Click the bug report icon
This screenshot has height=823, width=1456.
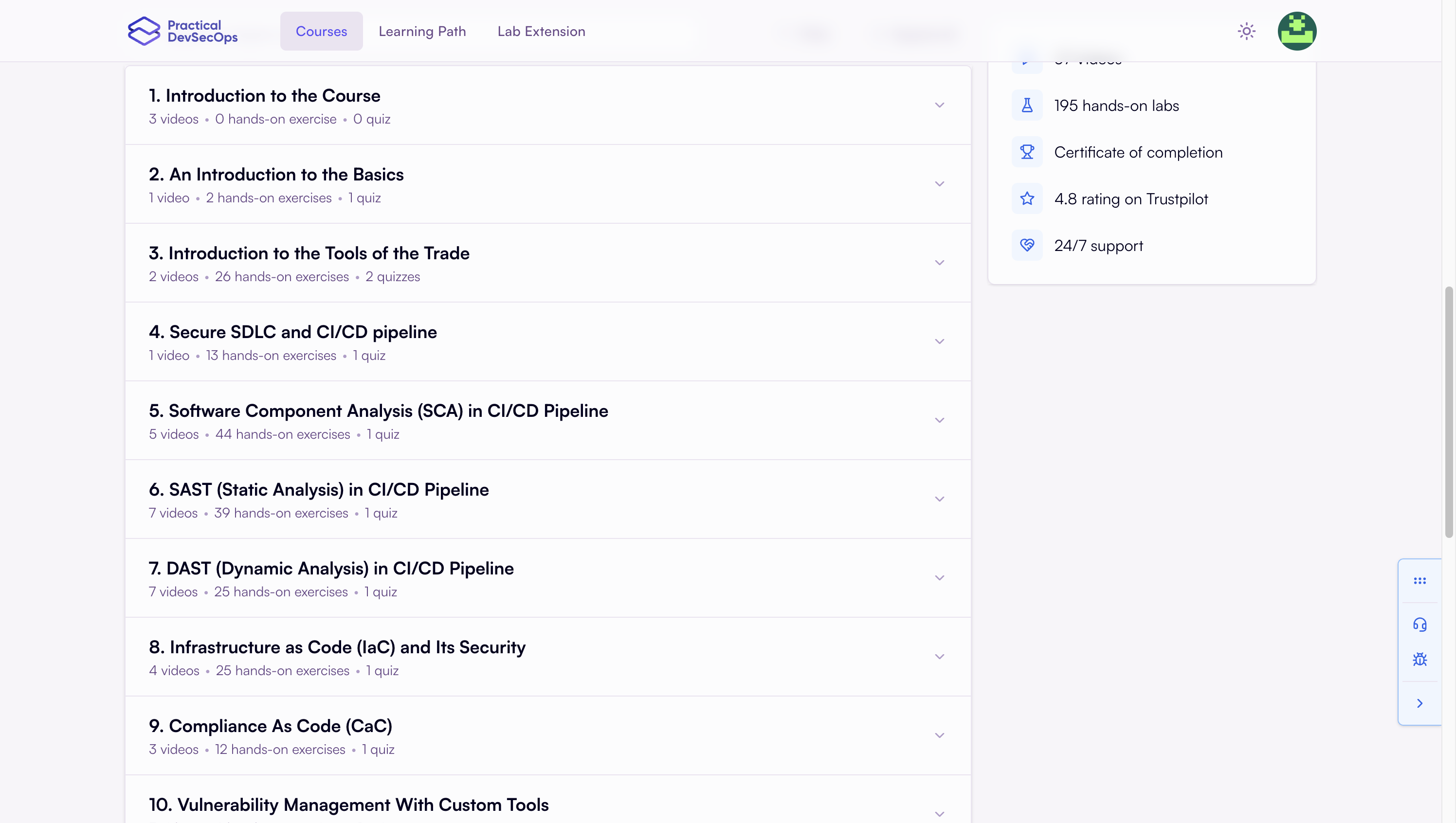point(1419,660)
